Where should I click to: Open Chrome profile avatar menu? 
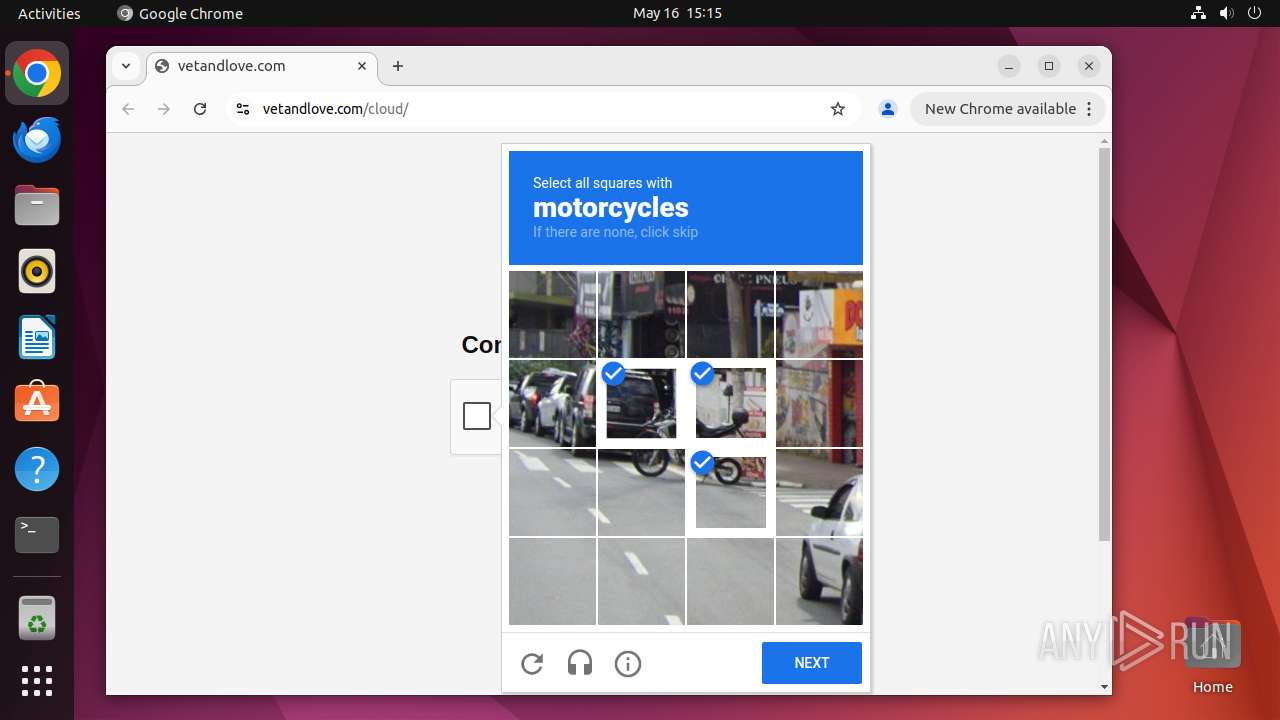[x=887, y=109]
